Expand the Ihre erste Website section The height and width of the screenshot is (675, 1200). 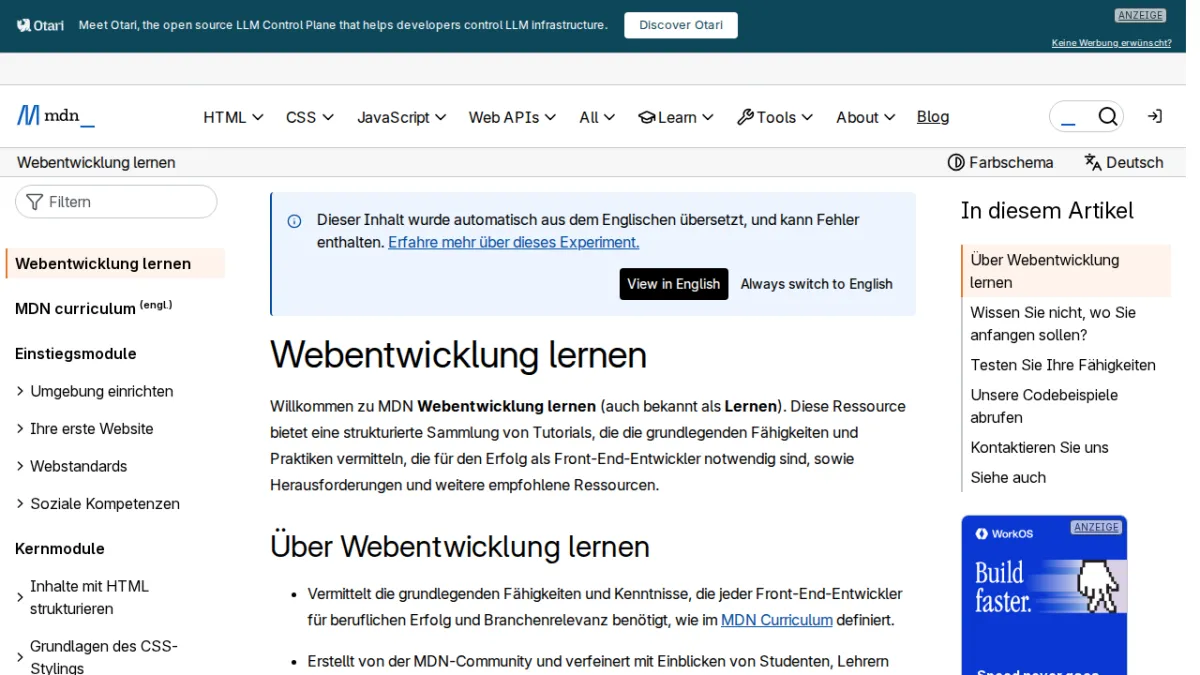[84, 429]
